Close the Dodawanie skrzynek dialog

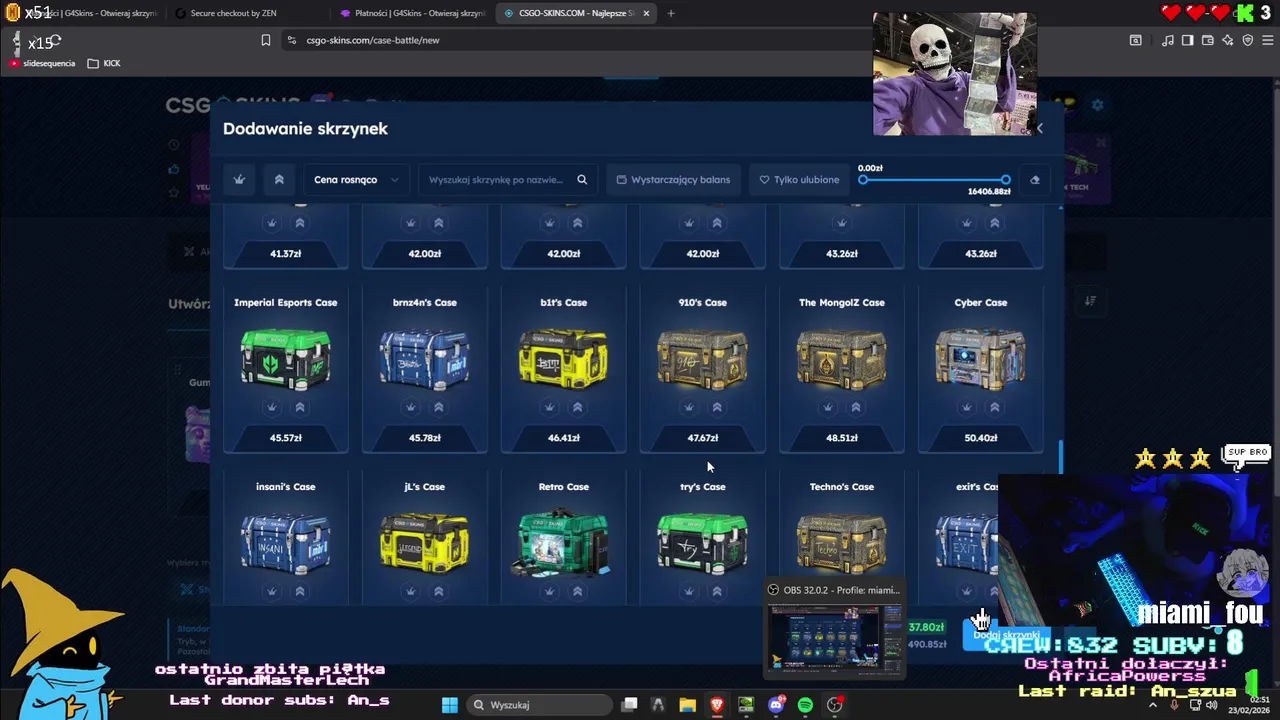1039,128
